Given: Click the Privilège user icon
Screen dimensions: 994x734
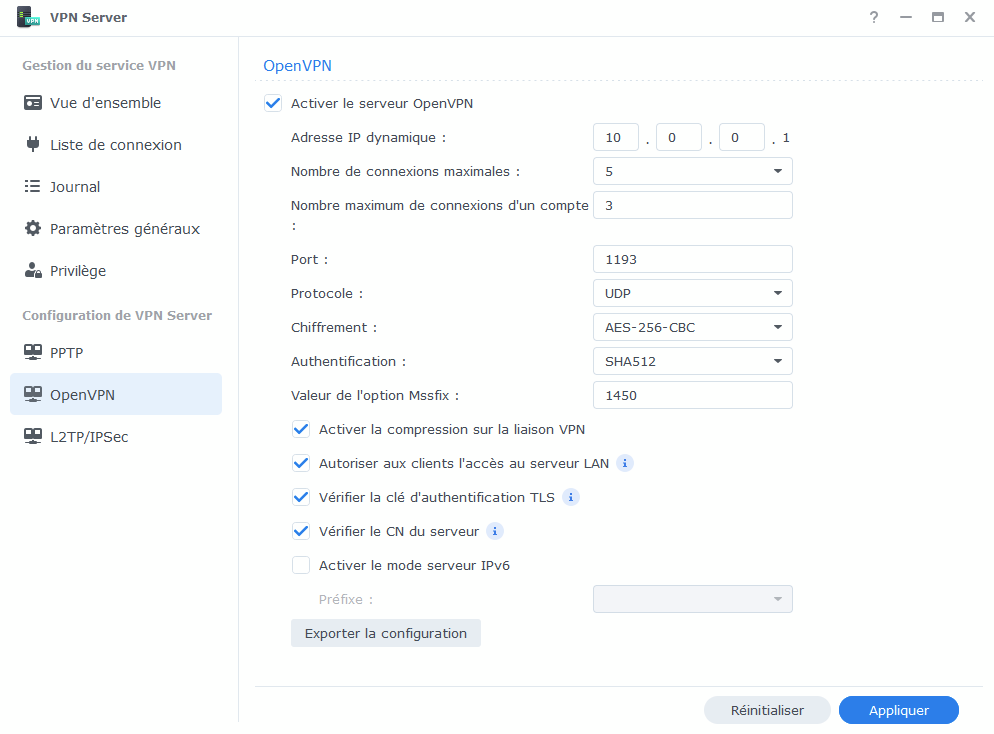Looking at the screenshot, I should (33, 271).
